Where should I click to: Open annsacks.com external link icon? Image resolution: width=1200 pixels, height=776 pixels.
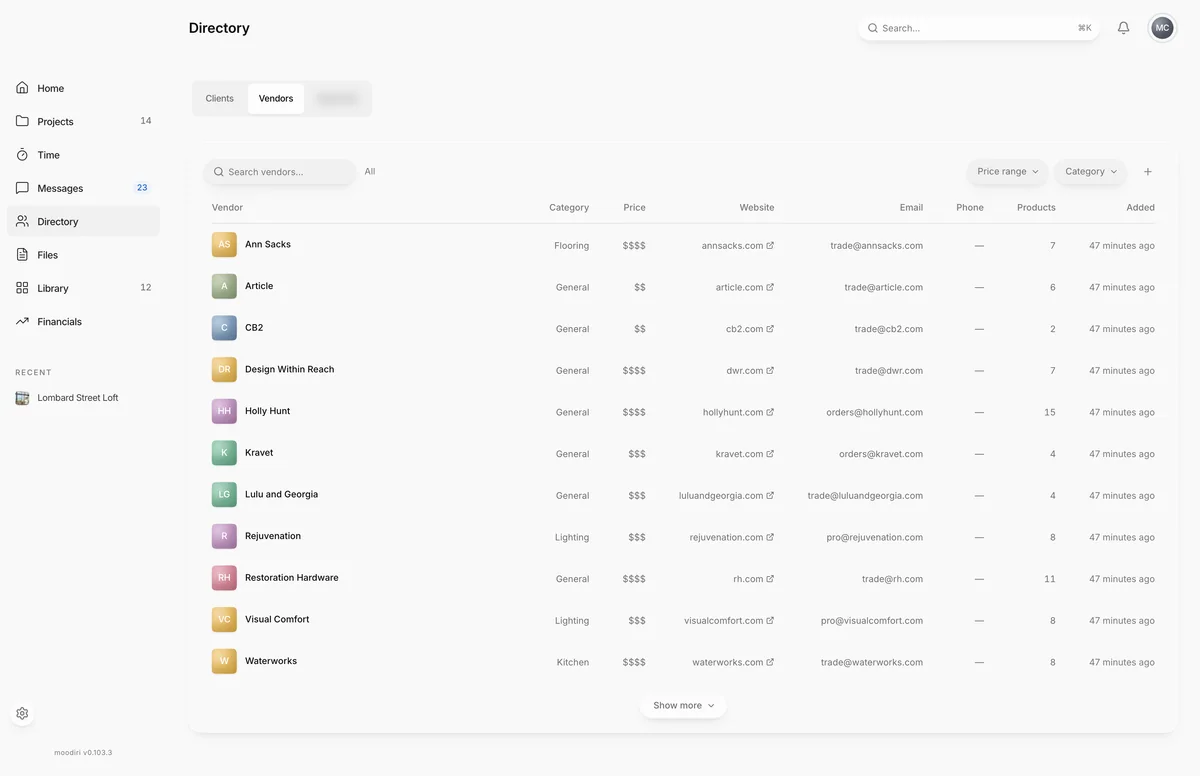(770, 245)
